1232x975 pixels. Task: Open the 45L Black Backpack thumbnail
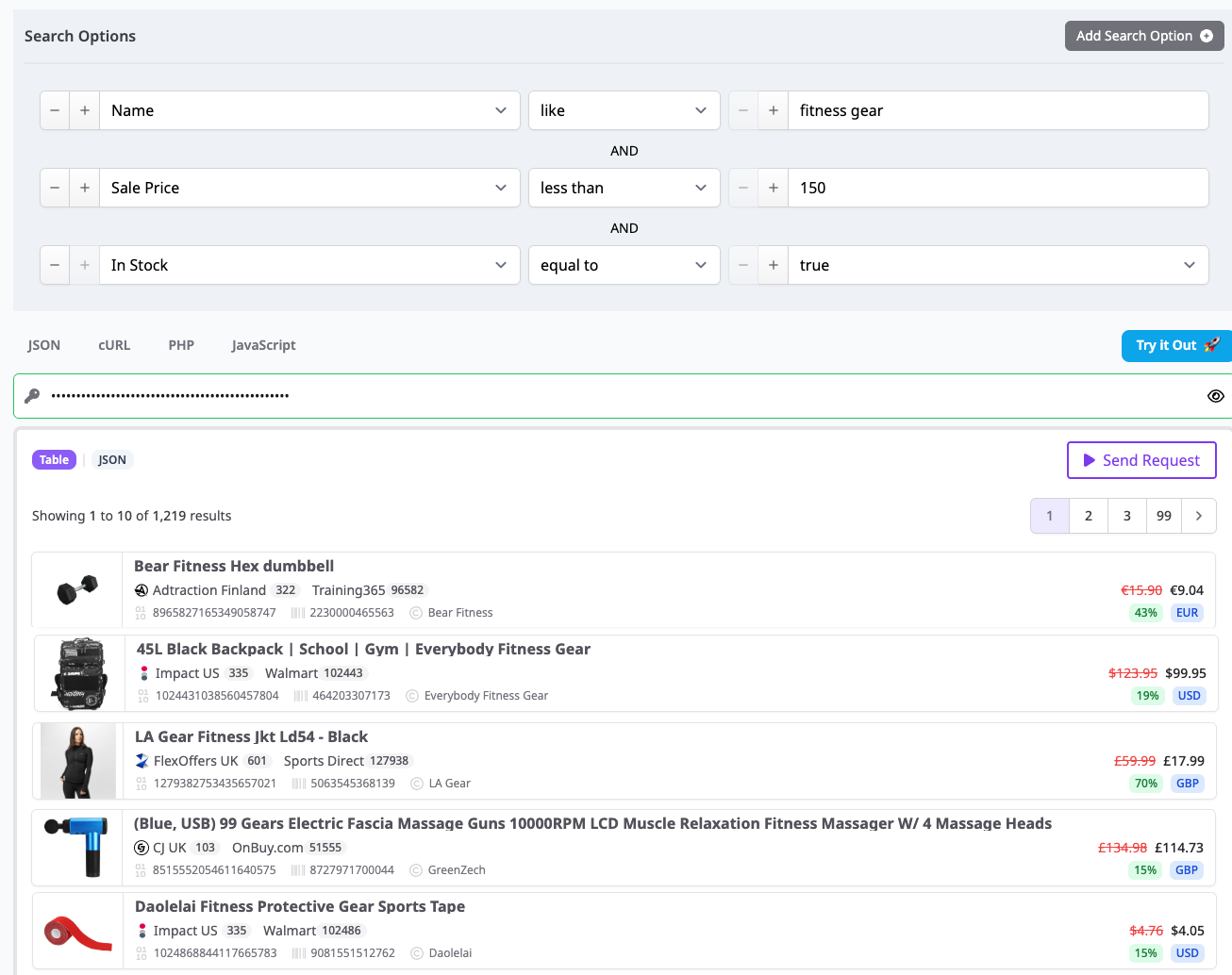pos(80,673)
